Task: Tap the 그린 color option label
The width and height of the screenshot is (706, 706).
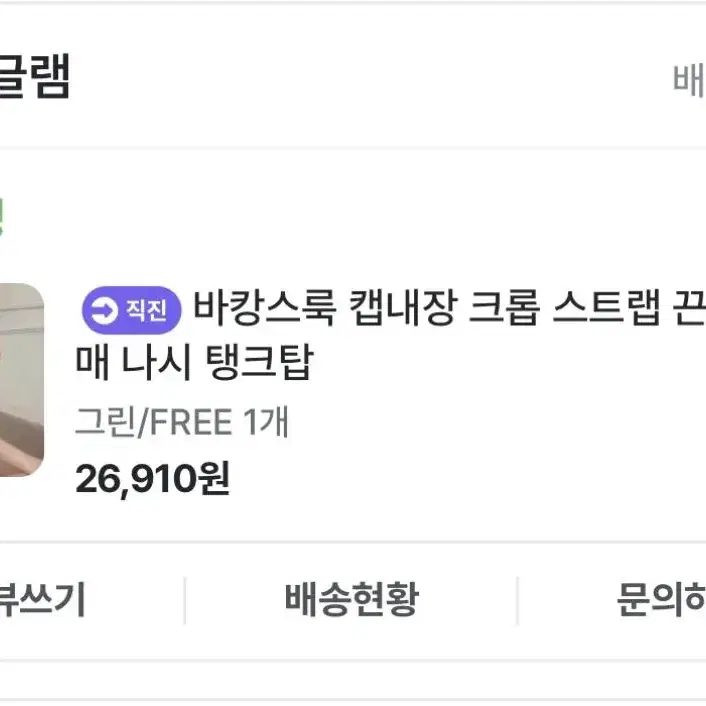Action: [105, 422]
